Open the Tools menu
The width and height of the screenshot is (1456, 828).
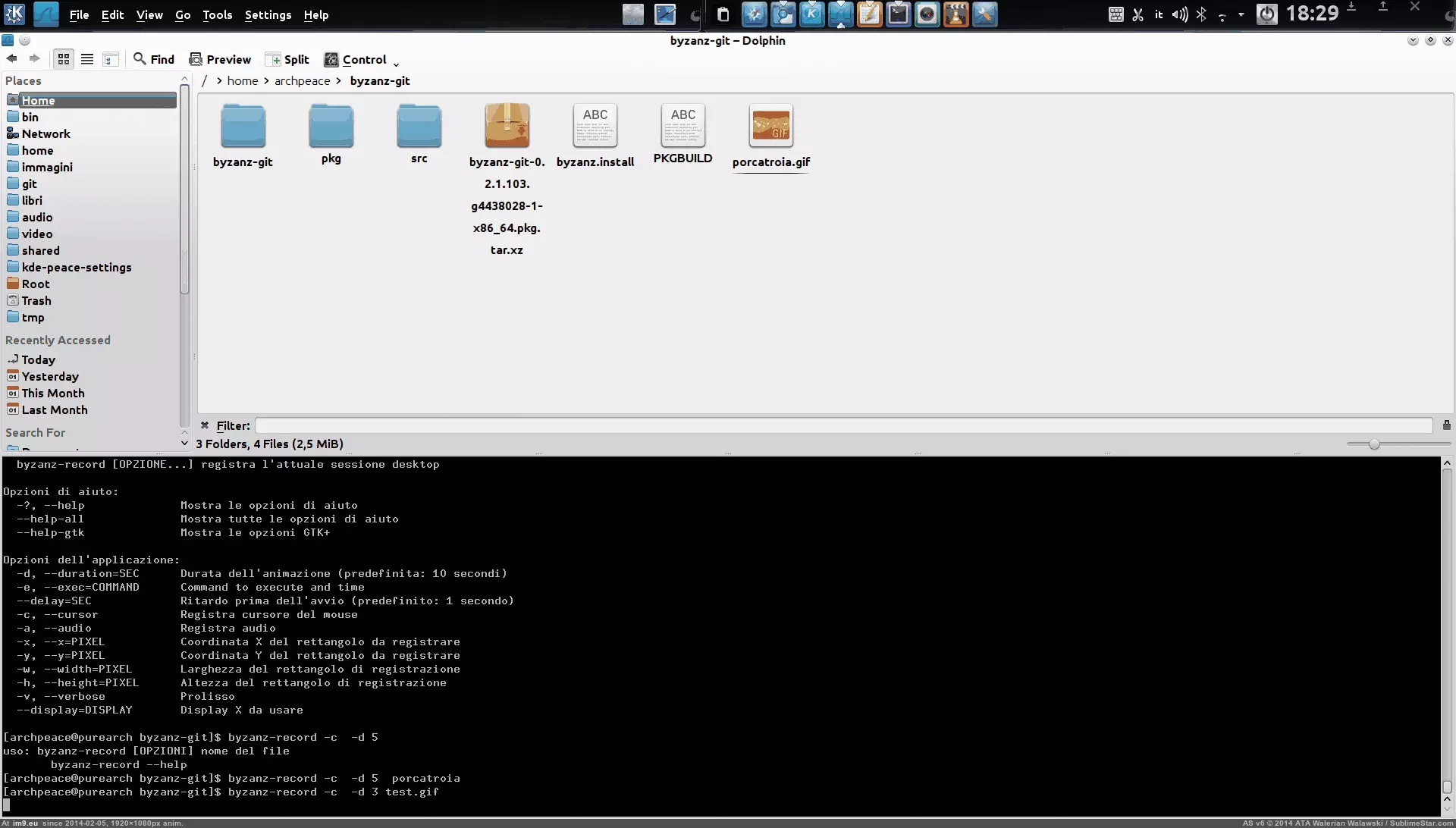pos(217,14)
